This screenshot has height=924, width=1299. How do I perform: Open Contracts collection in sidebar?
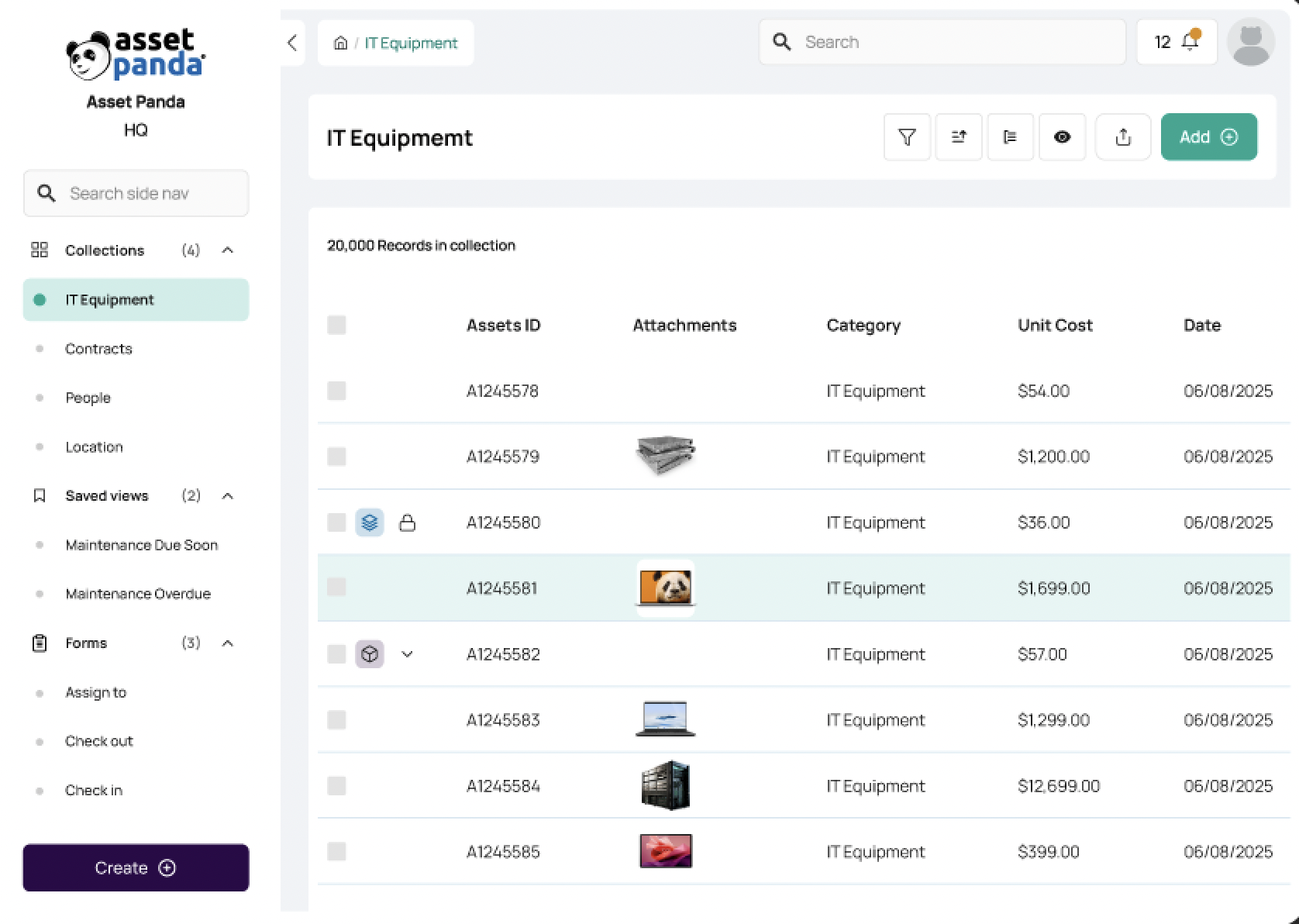[98, 349]
